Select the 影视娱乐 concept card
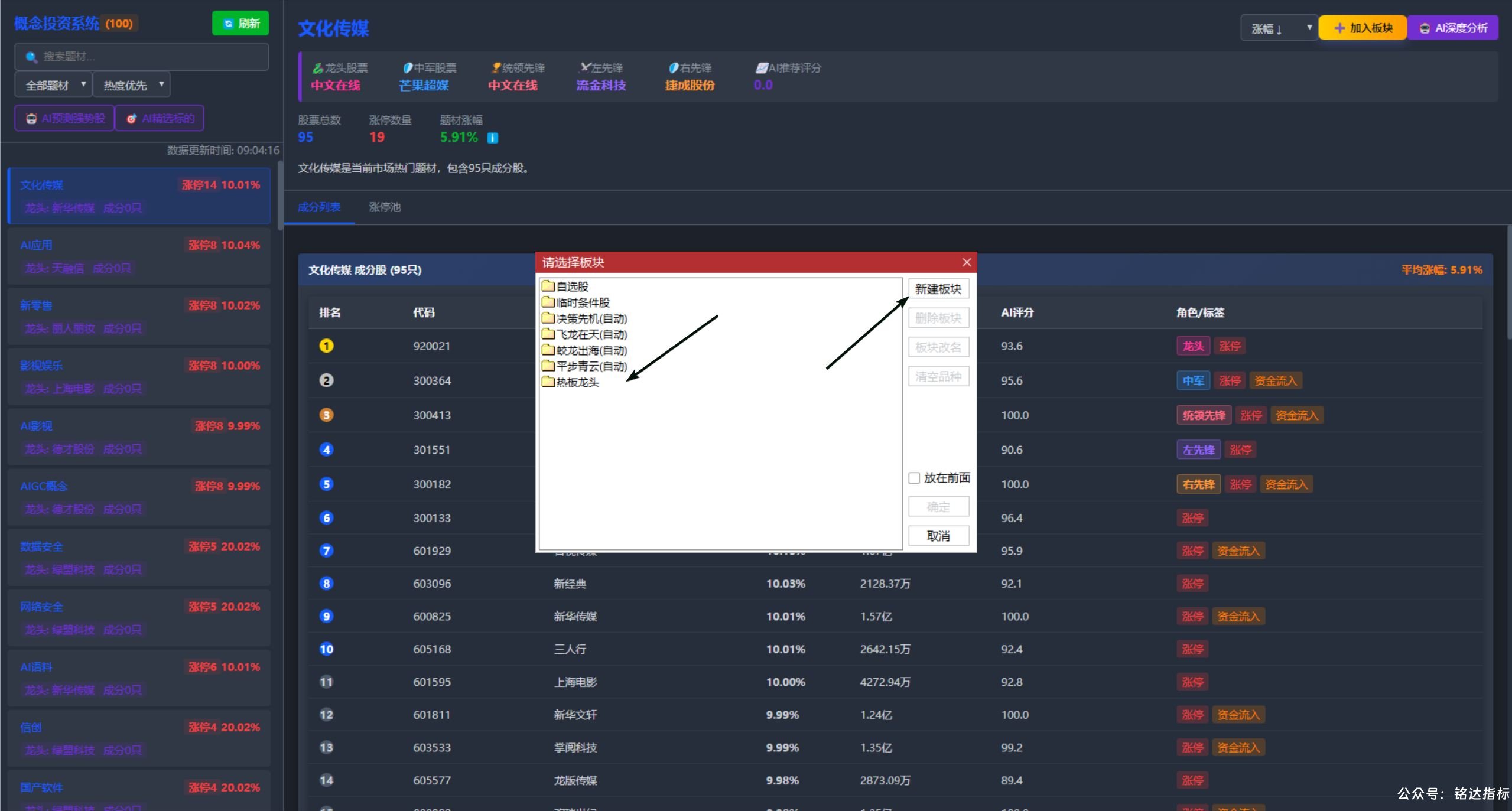The image size is (1512, 811). tap(139, 377)
